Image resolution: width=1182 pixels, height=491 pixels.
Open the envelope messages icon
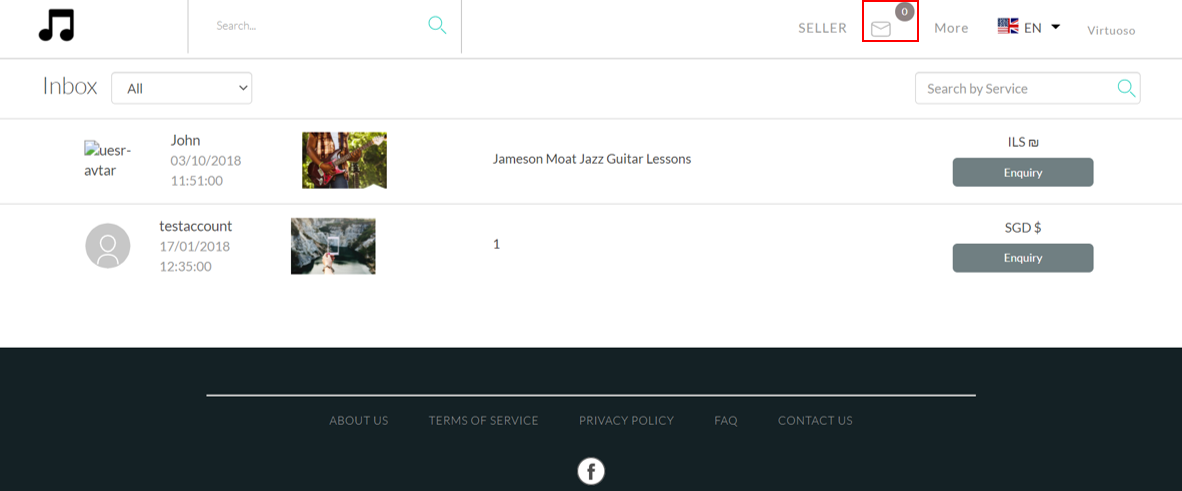[880, 29]
